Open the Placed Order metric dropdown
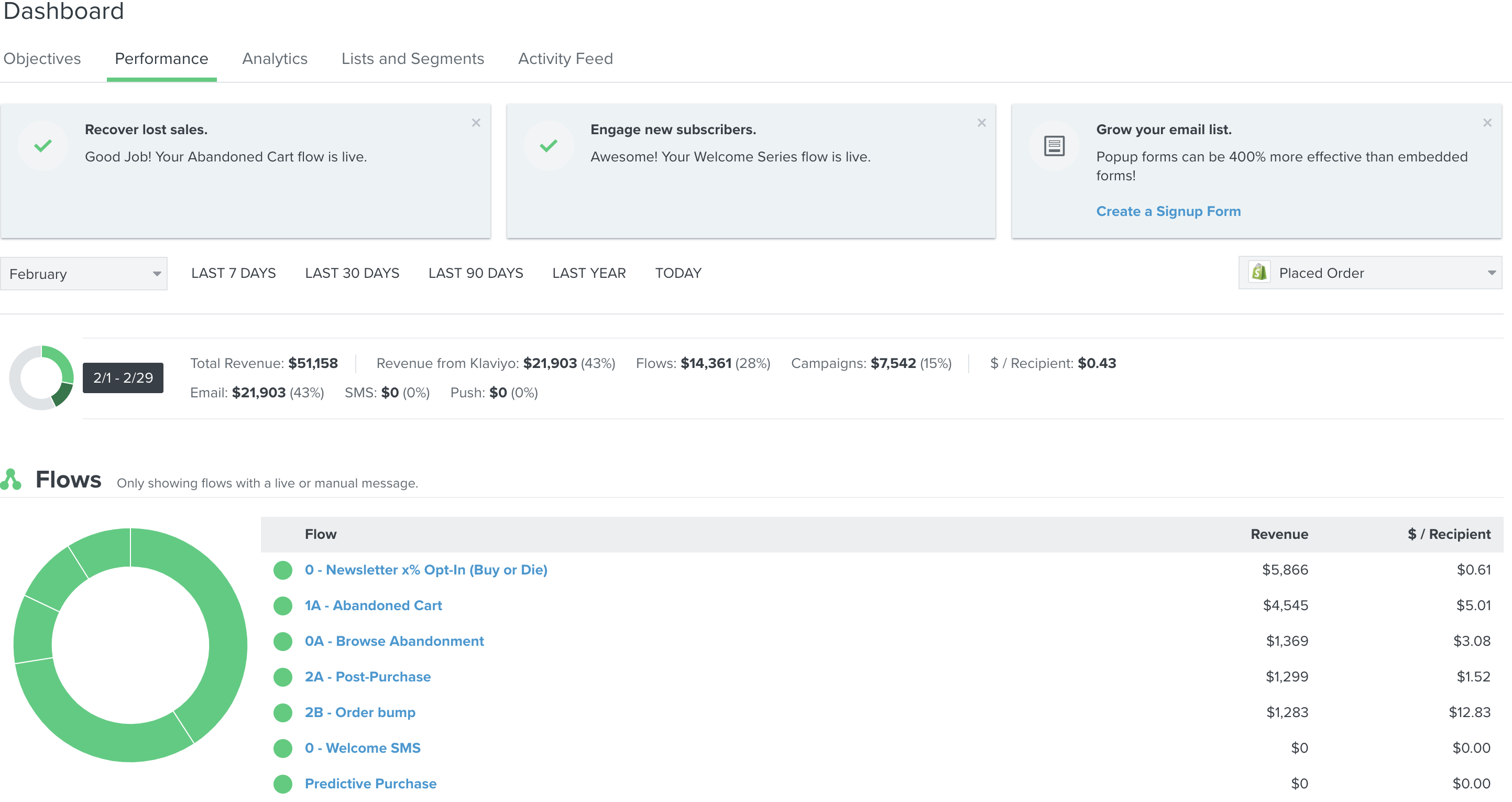1512x802 pixels. [1367, 273]
